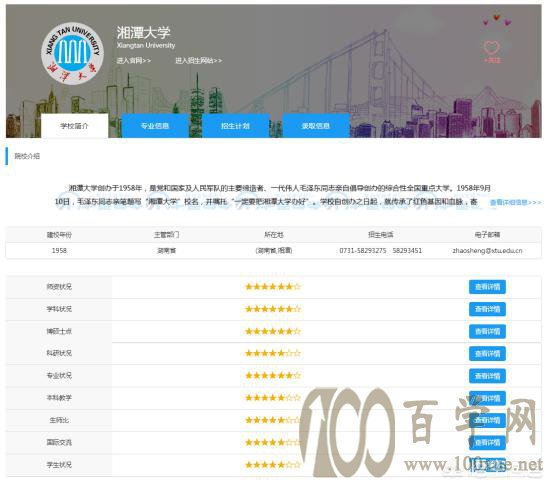Click the email zhaosheng@xtu.edu.cn
Image resolution: width=554 pixels, height=488 pixels.
point(487,251)
